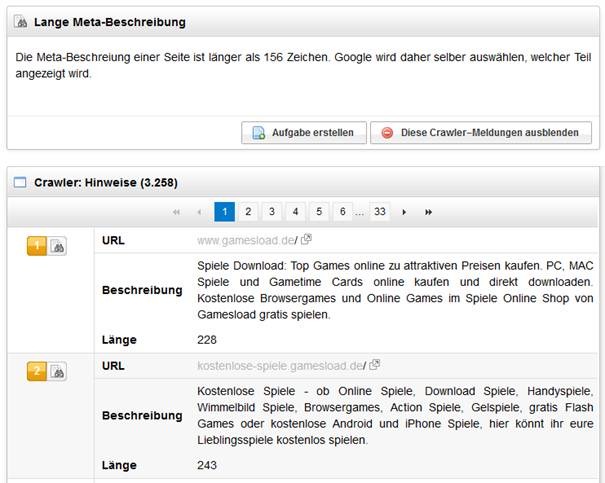
Task: Click window icon beside Crawler: Hinweise header
Action: tap(20, 182)
